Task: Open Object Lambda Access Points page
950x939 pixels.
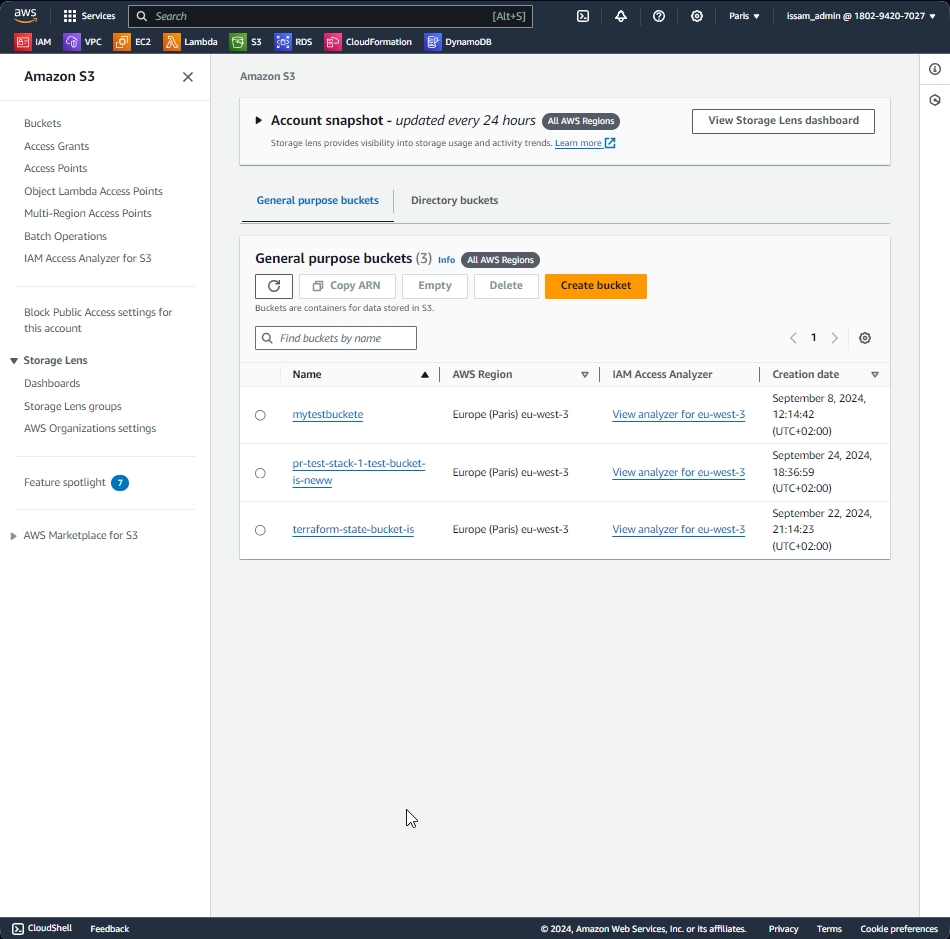Action: tap(93, 191)
